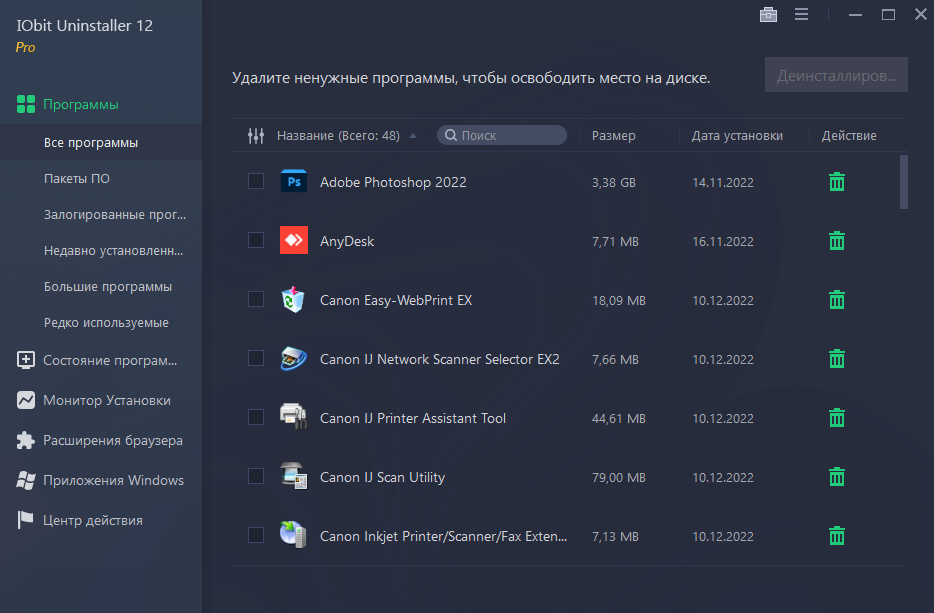This screenshot has height=613, width=934.
Task: Open the hamburger options menu
Action: tap(801, 14)
